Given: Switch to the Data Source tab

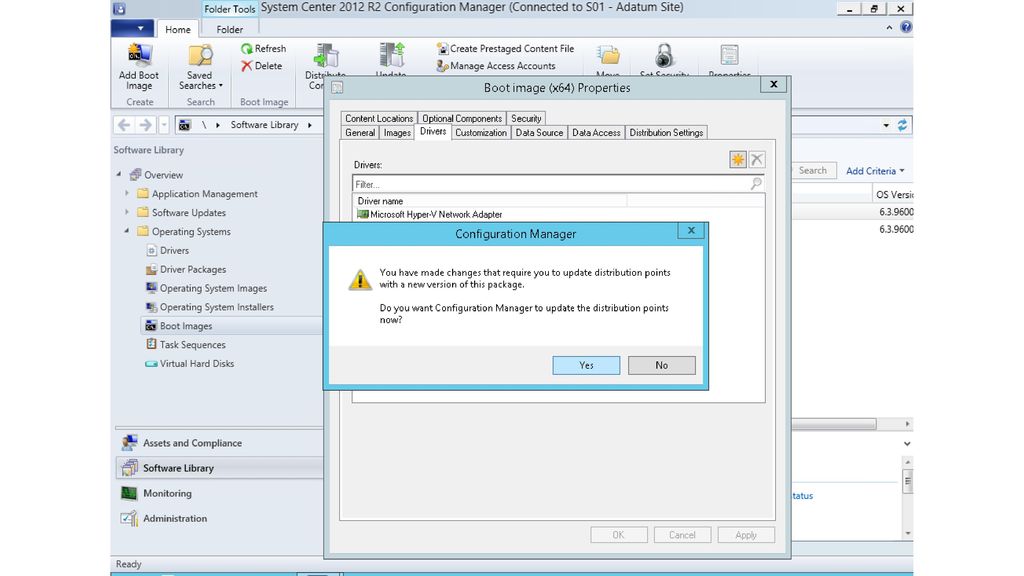Looking at the screenshot, I should [x=539, y=133].
